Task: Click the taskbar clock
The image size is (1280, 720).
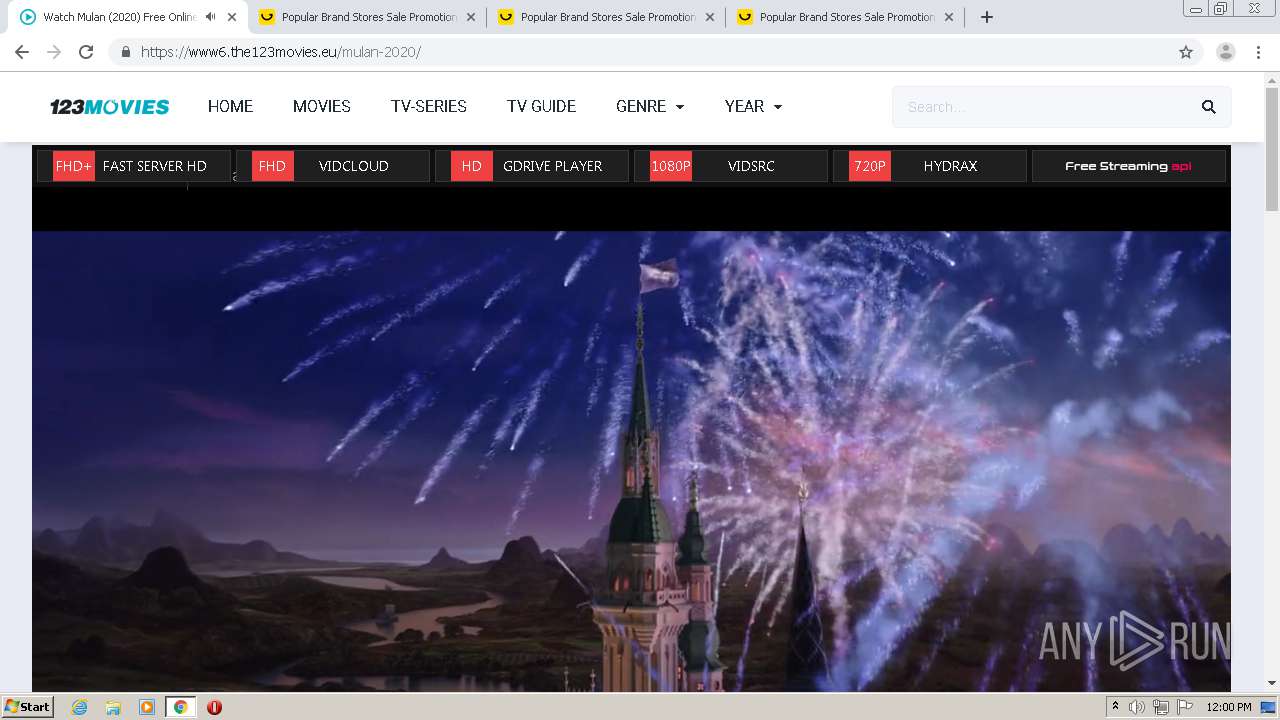Action: pyautogui.click(x=1229, y=707)
